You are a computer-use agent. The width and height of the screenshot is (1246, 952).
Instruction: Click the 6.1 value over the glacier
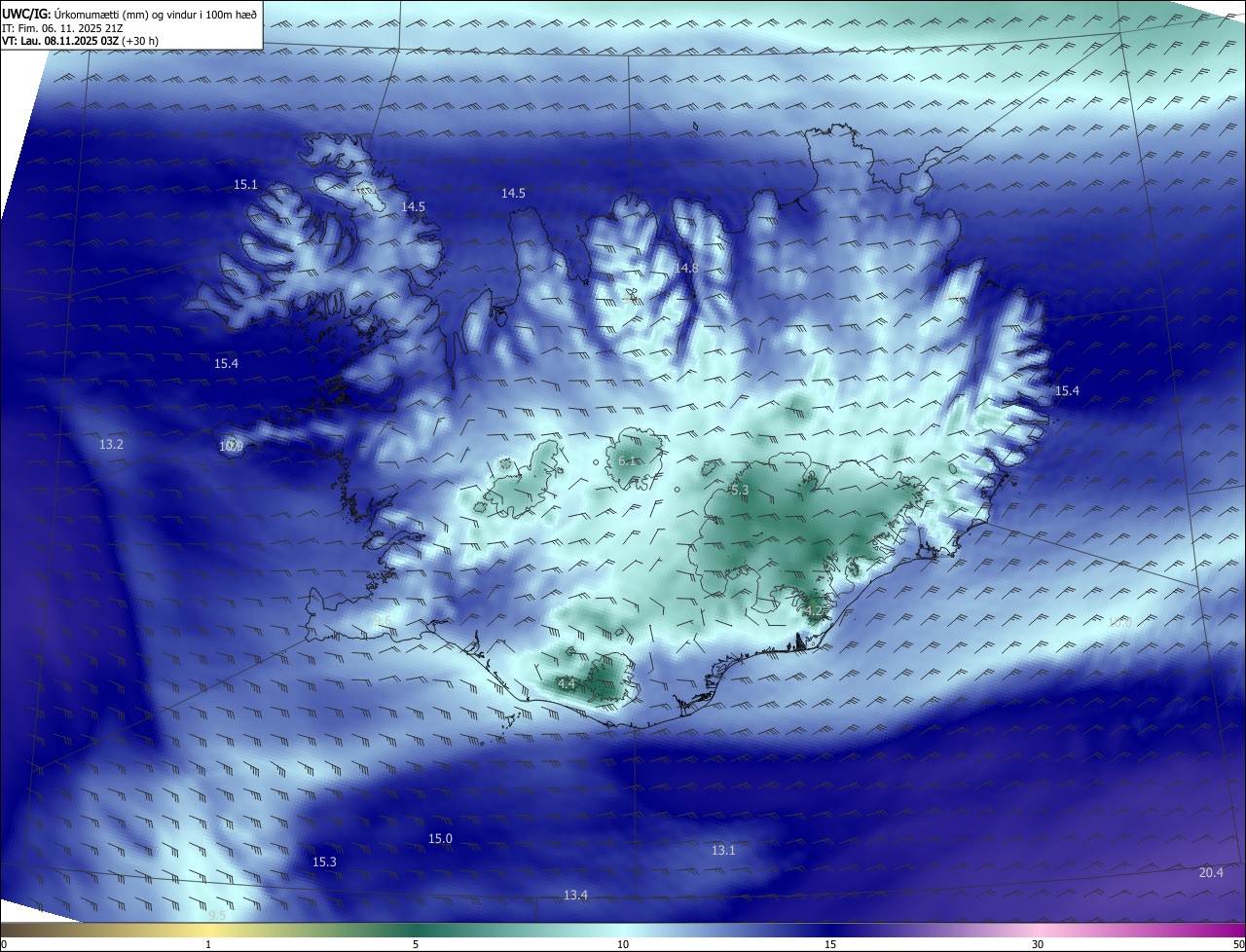coord(627,460)
